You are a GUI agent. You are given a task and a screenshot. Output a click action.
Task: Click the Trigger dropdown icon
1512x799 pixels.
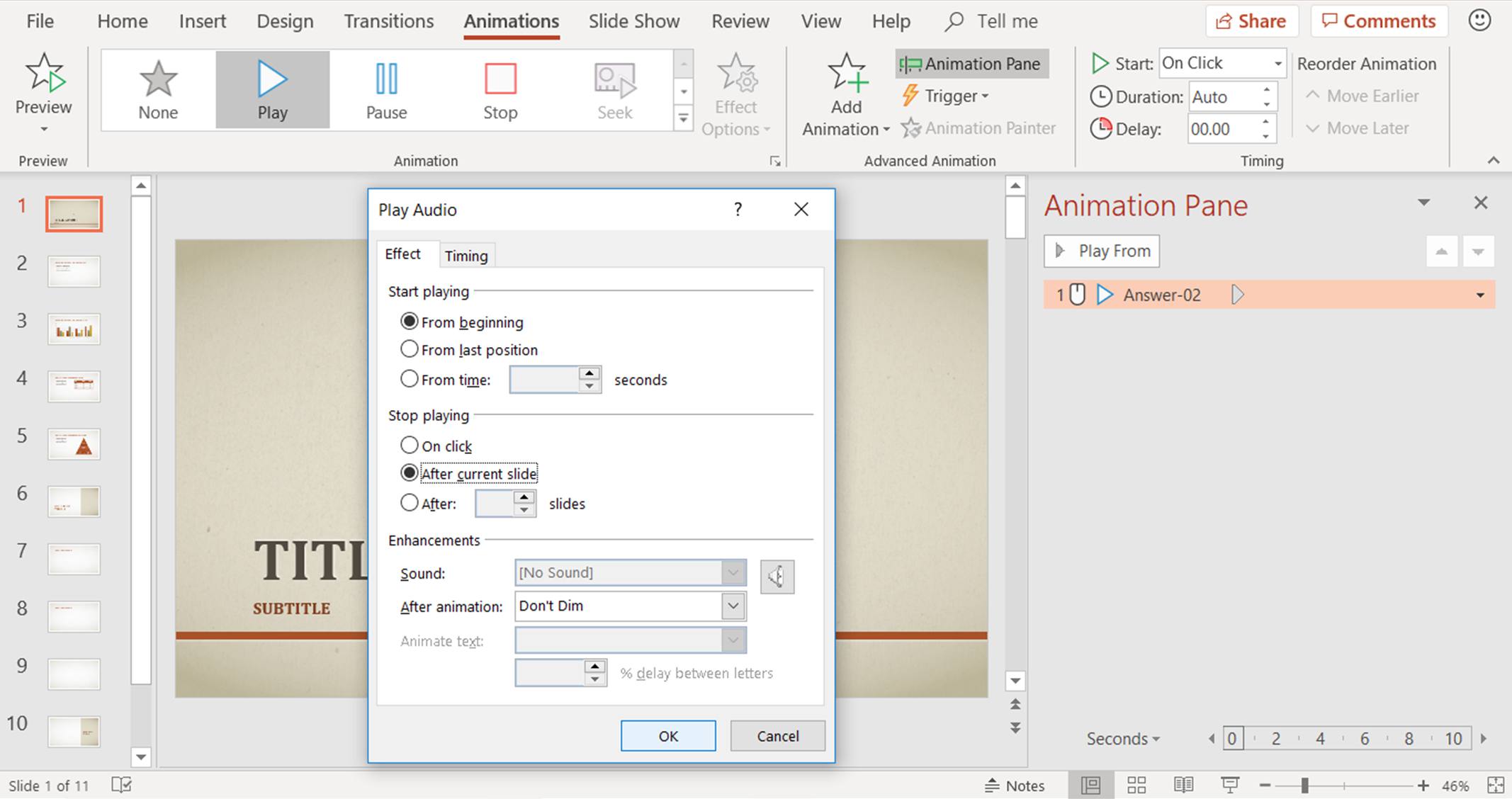[984, 95]
